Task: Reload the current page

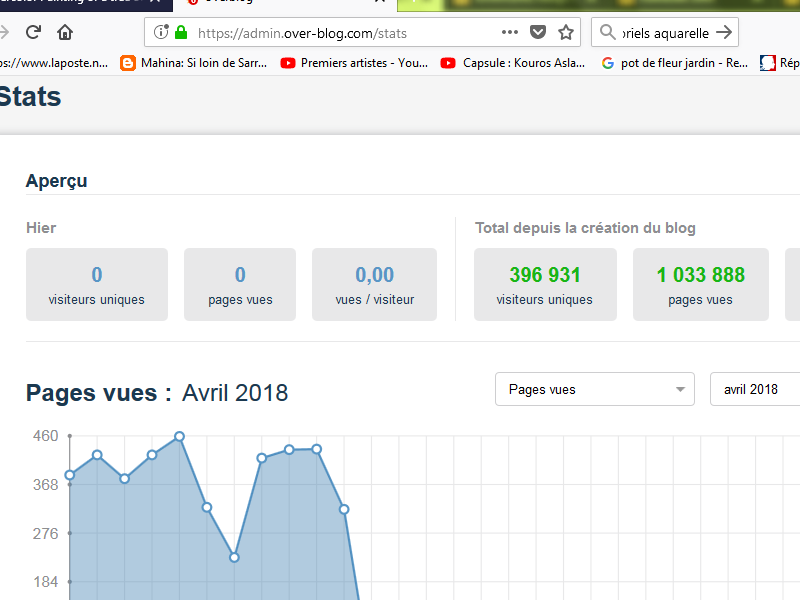Action: (34, 33)
